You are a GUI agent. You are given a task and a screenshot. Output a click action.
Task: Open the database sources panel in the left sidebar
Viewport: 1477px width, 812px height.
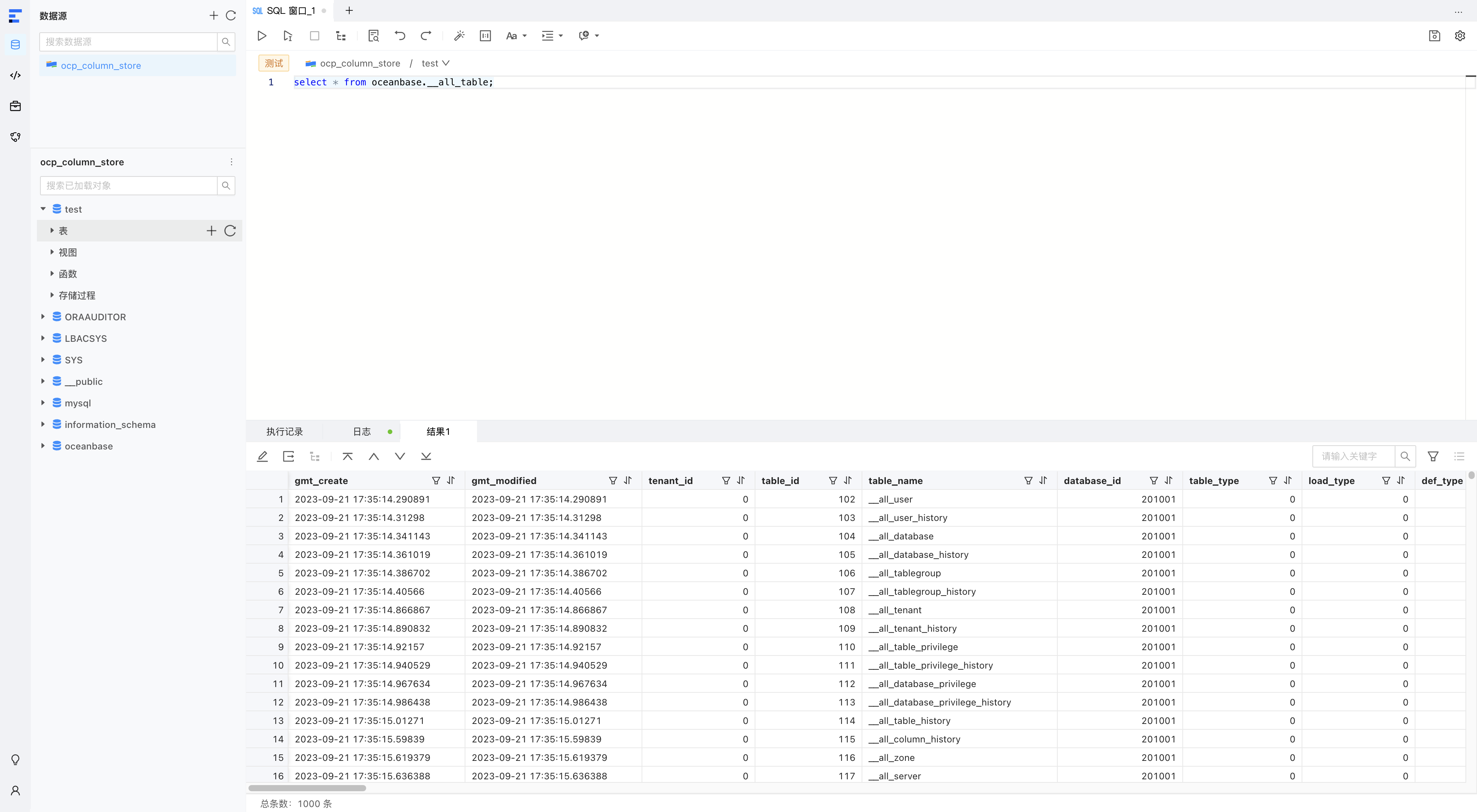[15, 44]
